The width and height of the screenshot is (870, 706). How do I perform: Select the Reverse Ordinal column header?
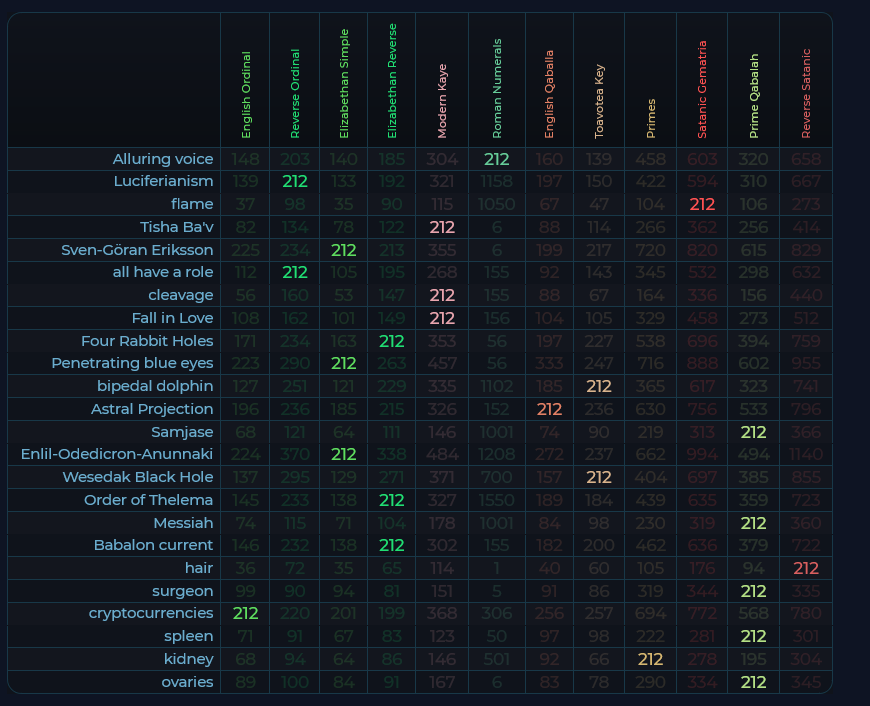[295, 95]
